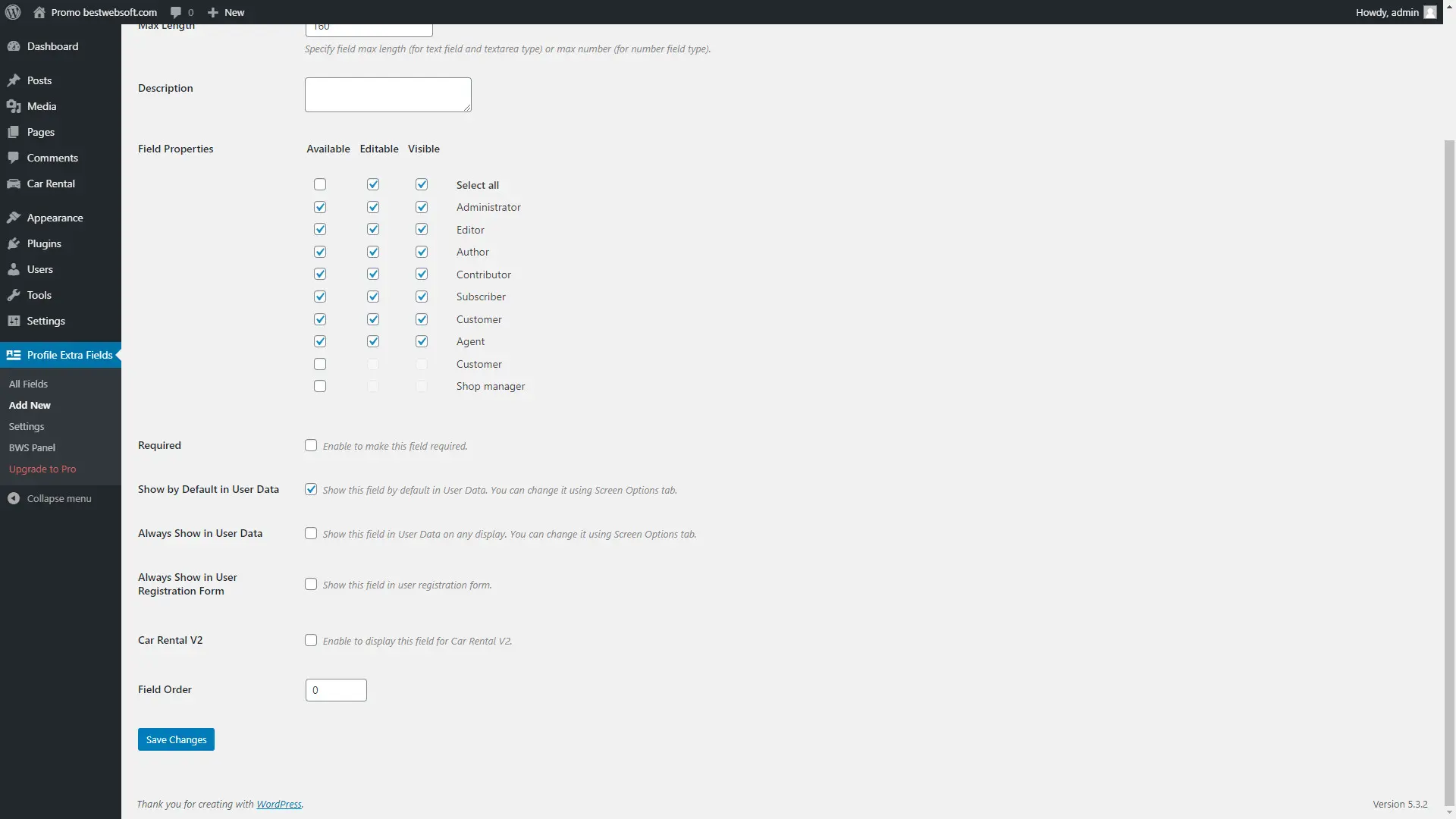Open Users icon in admin menu
Image resolution: width=1456 pixels, height=819 pixels.
[14, 269]
